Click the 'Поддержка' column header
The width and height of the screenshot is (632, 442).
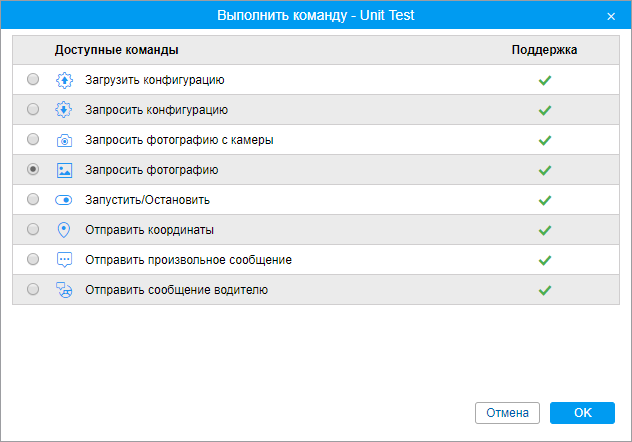pos(544,49)
